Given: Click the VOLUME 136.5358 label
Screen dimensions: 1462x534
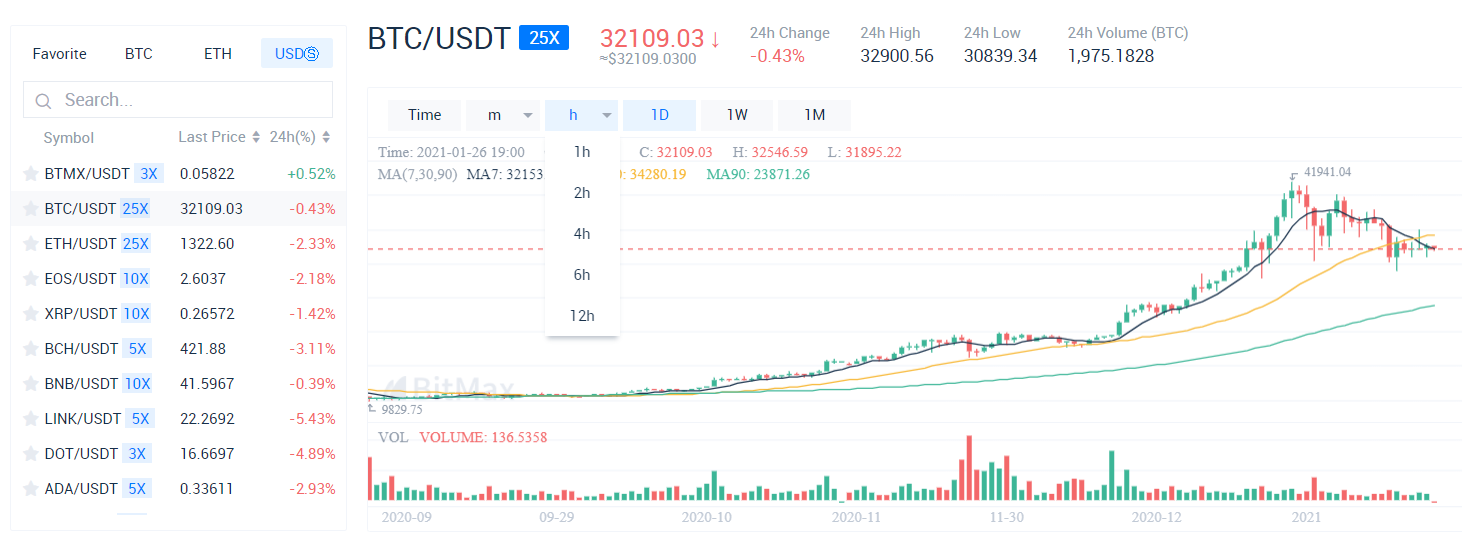Looking at the screenshot, I should (483, 437).
